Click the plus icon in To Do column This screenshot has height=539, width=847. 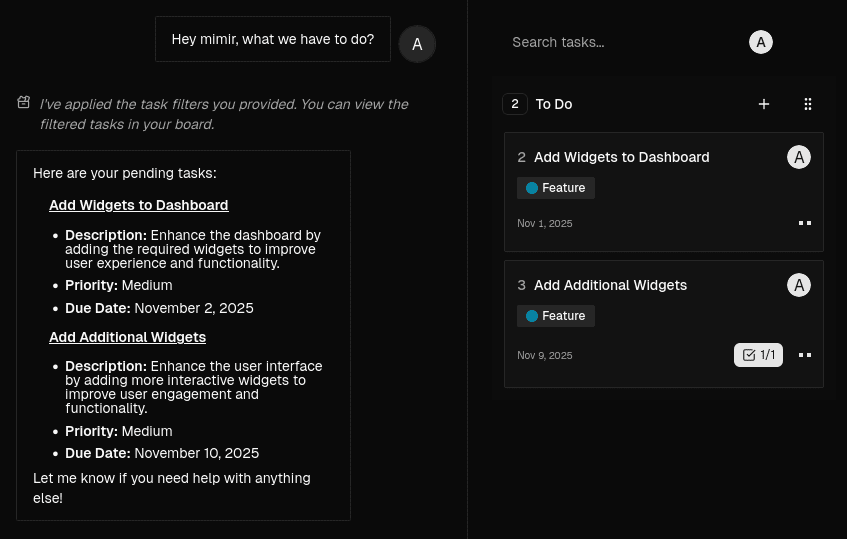pos(764,104)
